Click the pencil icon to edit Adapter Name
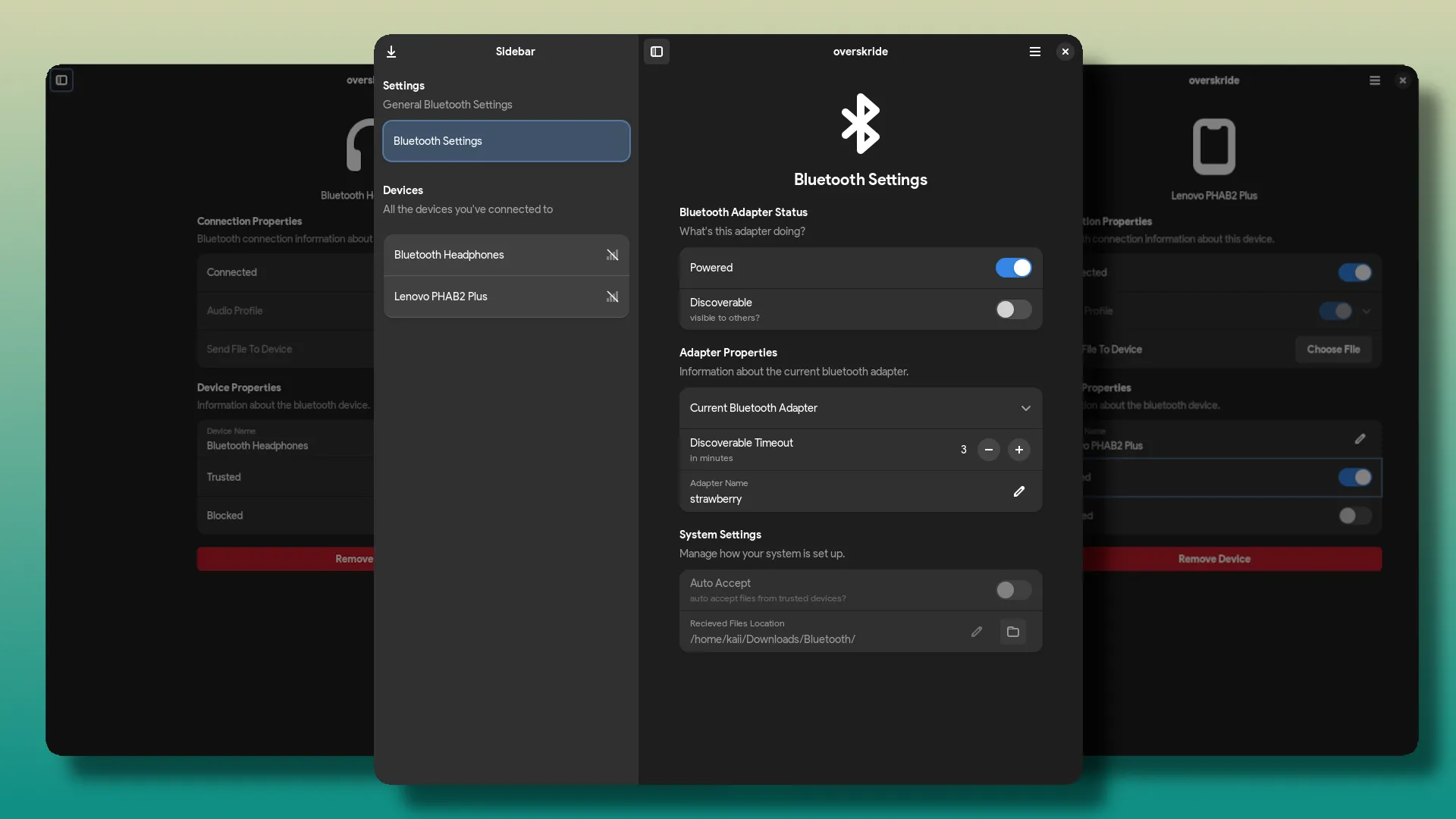 [x=1018, y=491]
